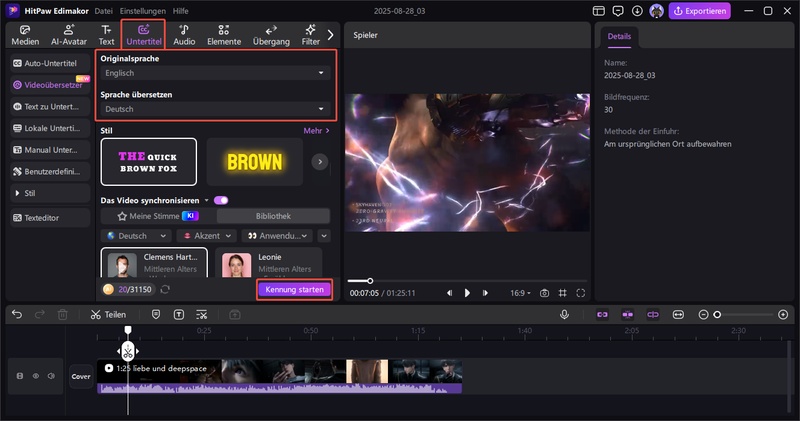Expand the Stil section in sidebar
This screenshot has height=421, width=800.
tap(50, 193)
